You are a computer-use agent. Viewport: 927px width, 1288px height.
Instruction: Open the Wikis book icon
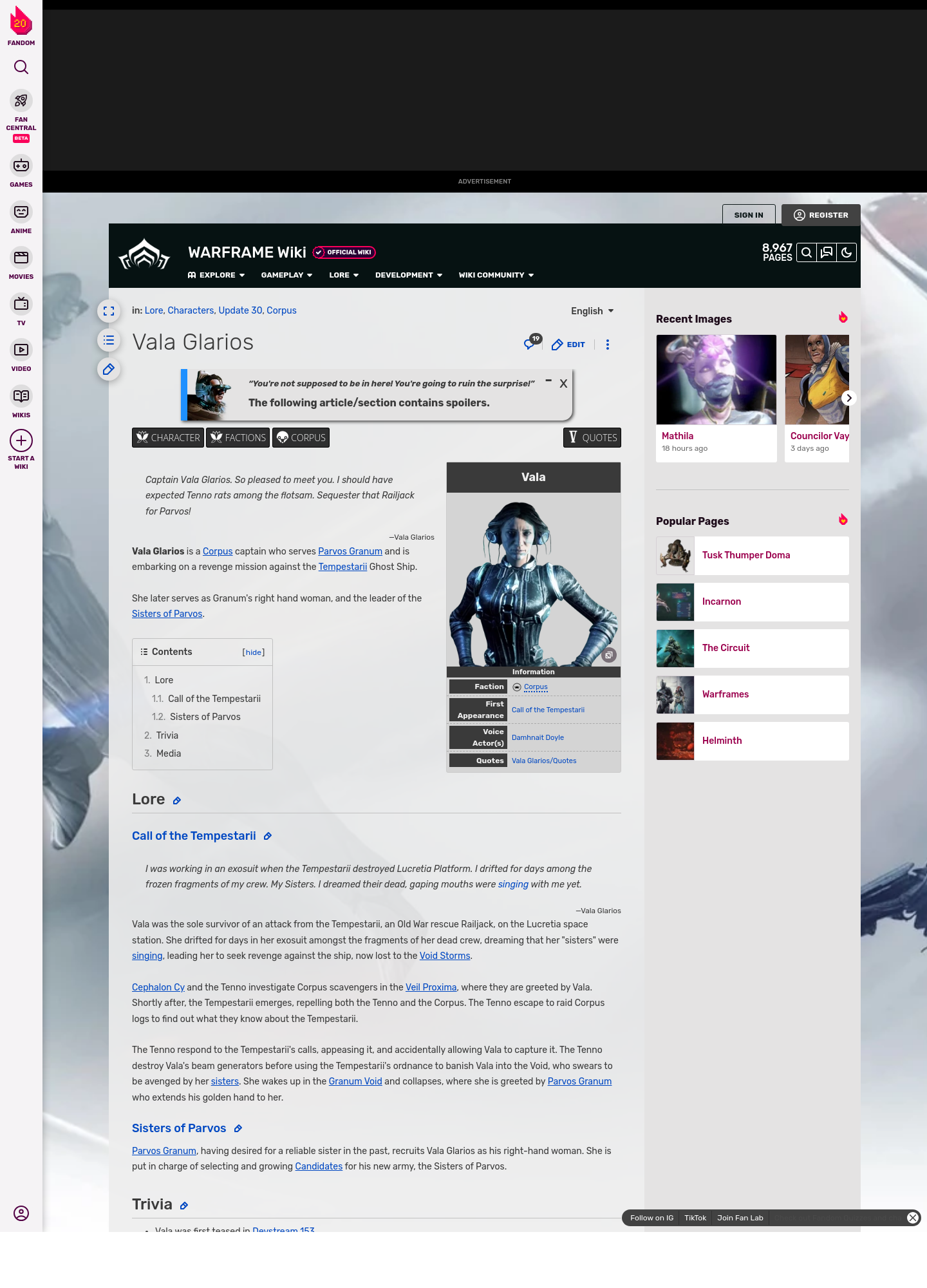[x=21, y=396]
